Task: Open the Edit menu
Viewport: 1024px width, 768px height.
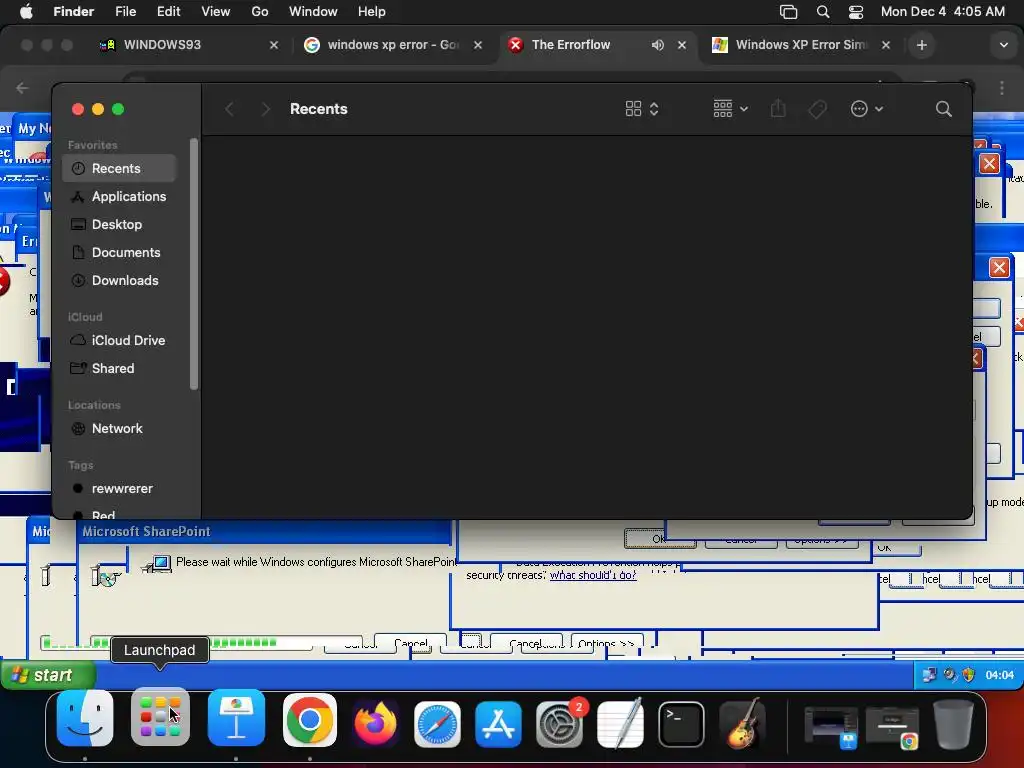Action: click(x=168, y=12)
